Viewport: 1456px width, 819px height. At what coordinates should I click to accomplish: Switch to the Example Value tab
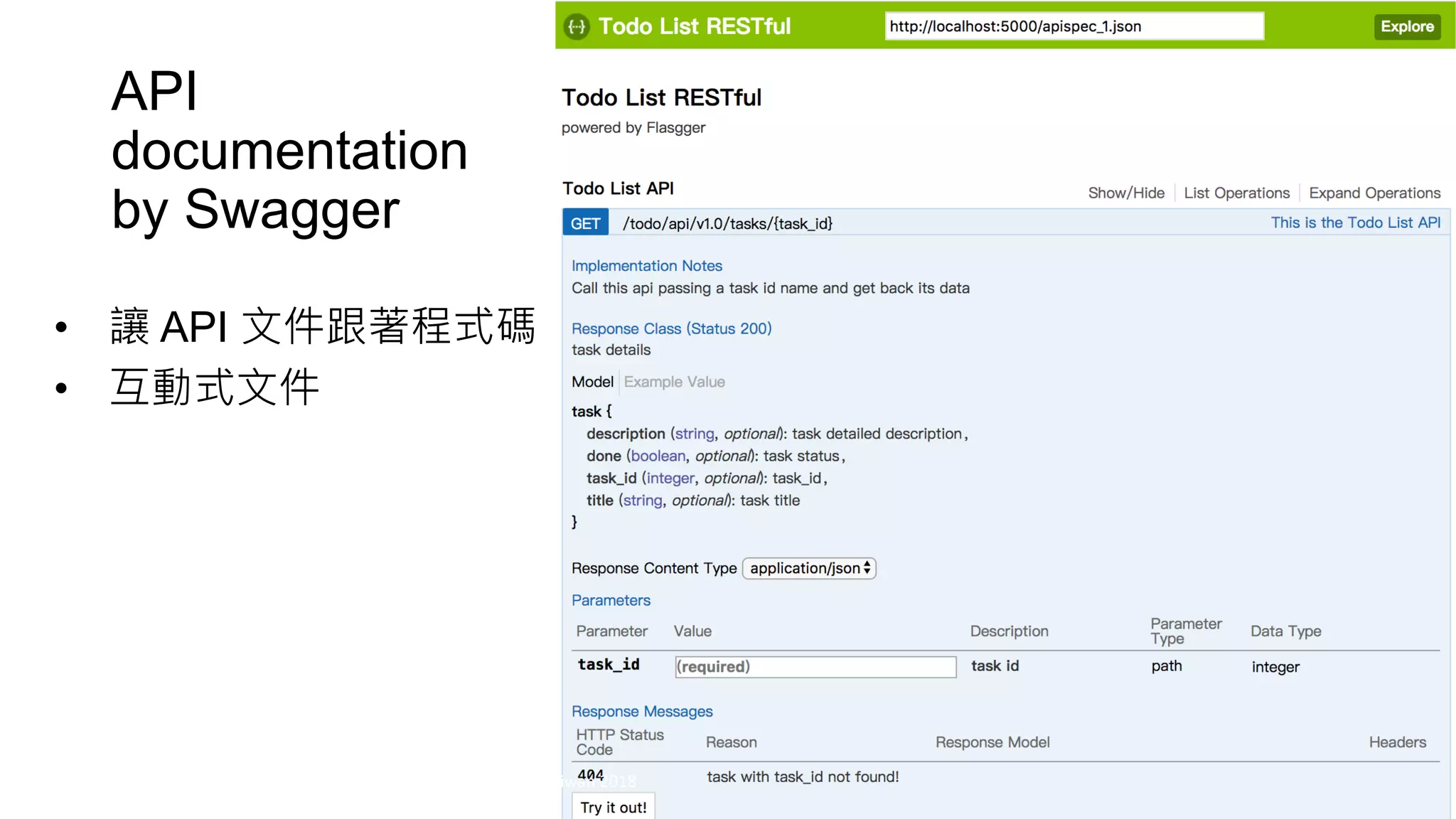pos(674,382)
